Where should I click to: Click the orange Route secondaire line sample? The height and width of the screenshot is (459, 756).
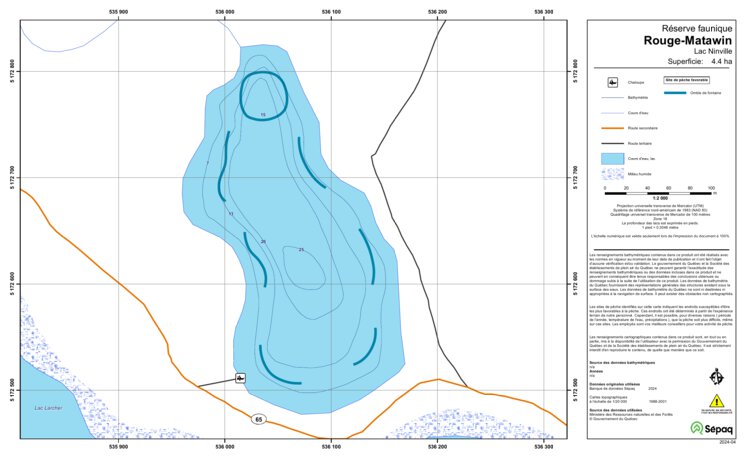(x=612, y=128)
